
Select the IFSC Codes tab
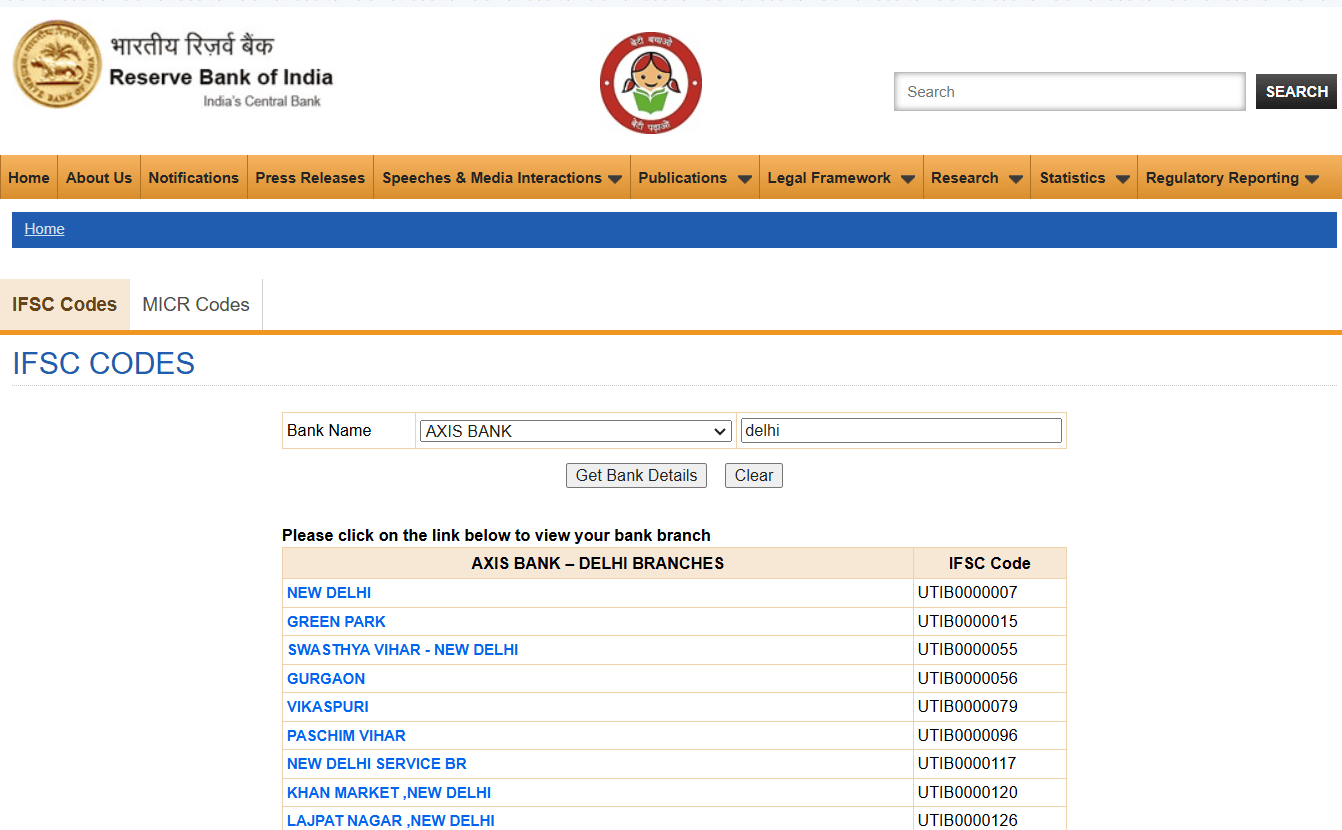(x=65, y=304)
